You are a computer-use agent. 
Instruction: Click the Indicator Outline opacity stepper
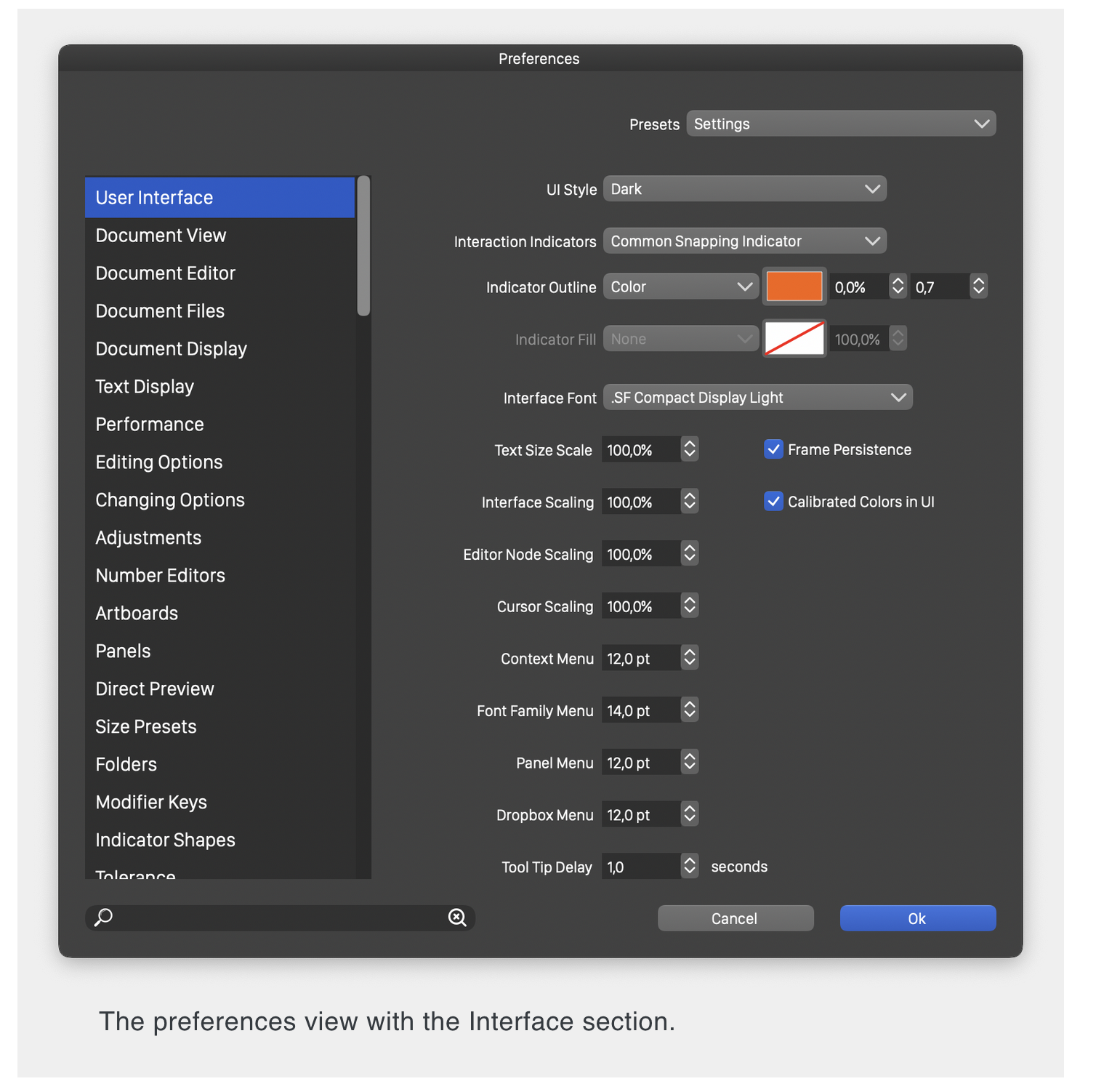coord(898,286)
